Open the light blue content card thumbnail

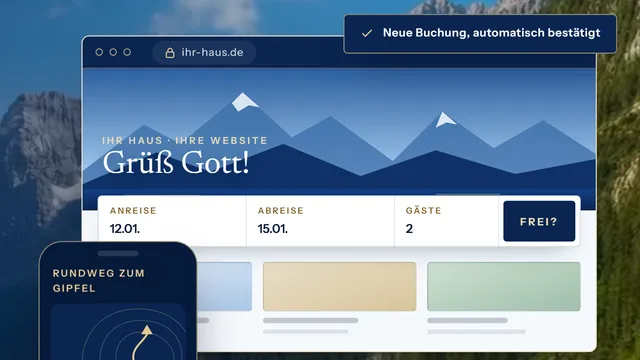[224, 287]
